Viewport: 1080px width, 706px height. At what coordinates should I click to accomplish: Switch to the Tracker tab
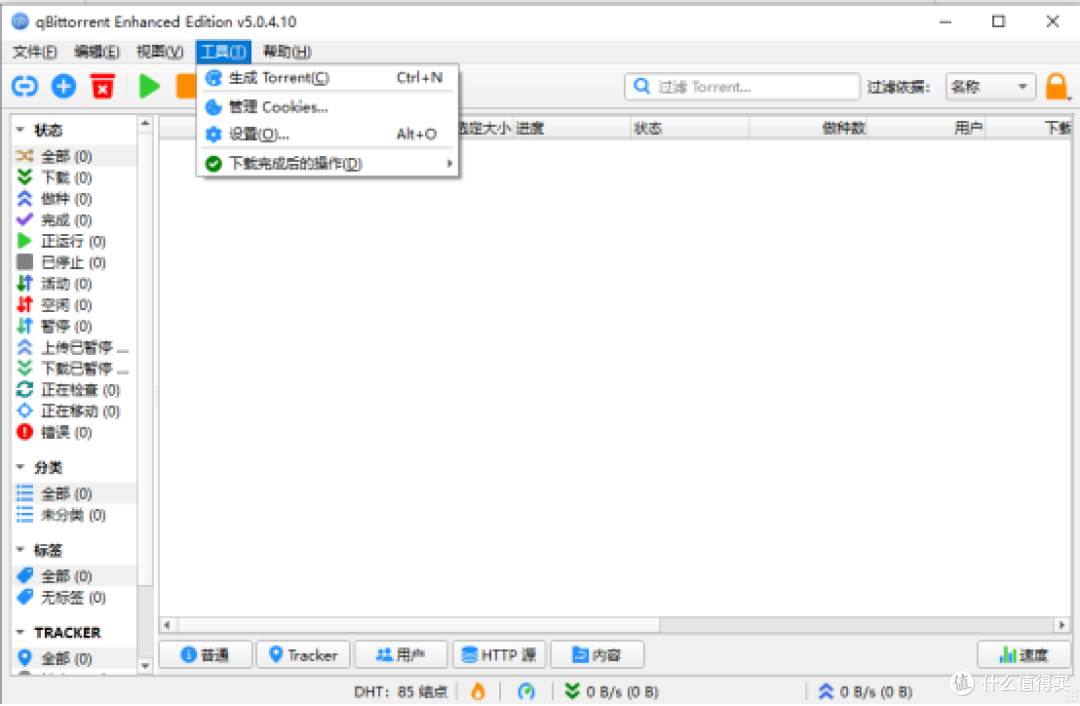(303, 654)
